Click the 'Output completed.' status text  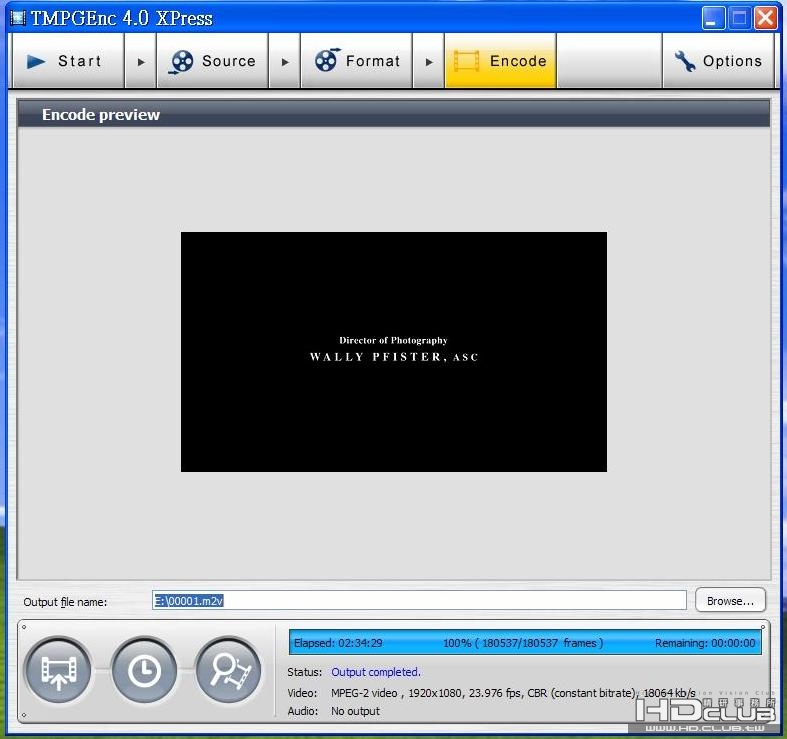click(376, 672)
